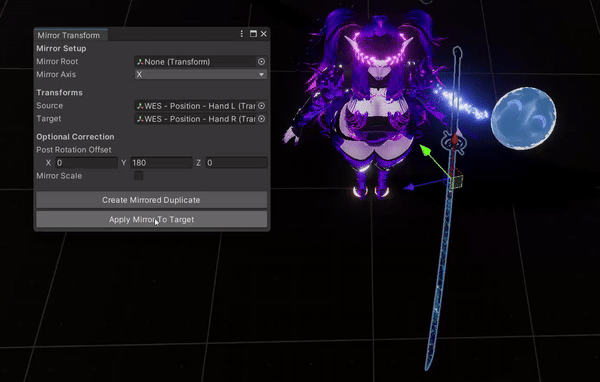Screen dimensions: 600x382
Task: Select the blue sphere object in scene
Action: tap(523, 118)
